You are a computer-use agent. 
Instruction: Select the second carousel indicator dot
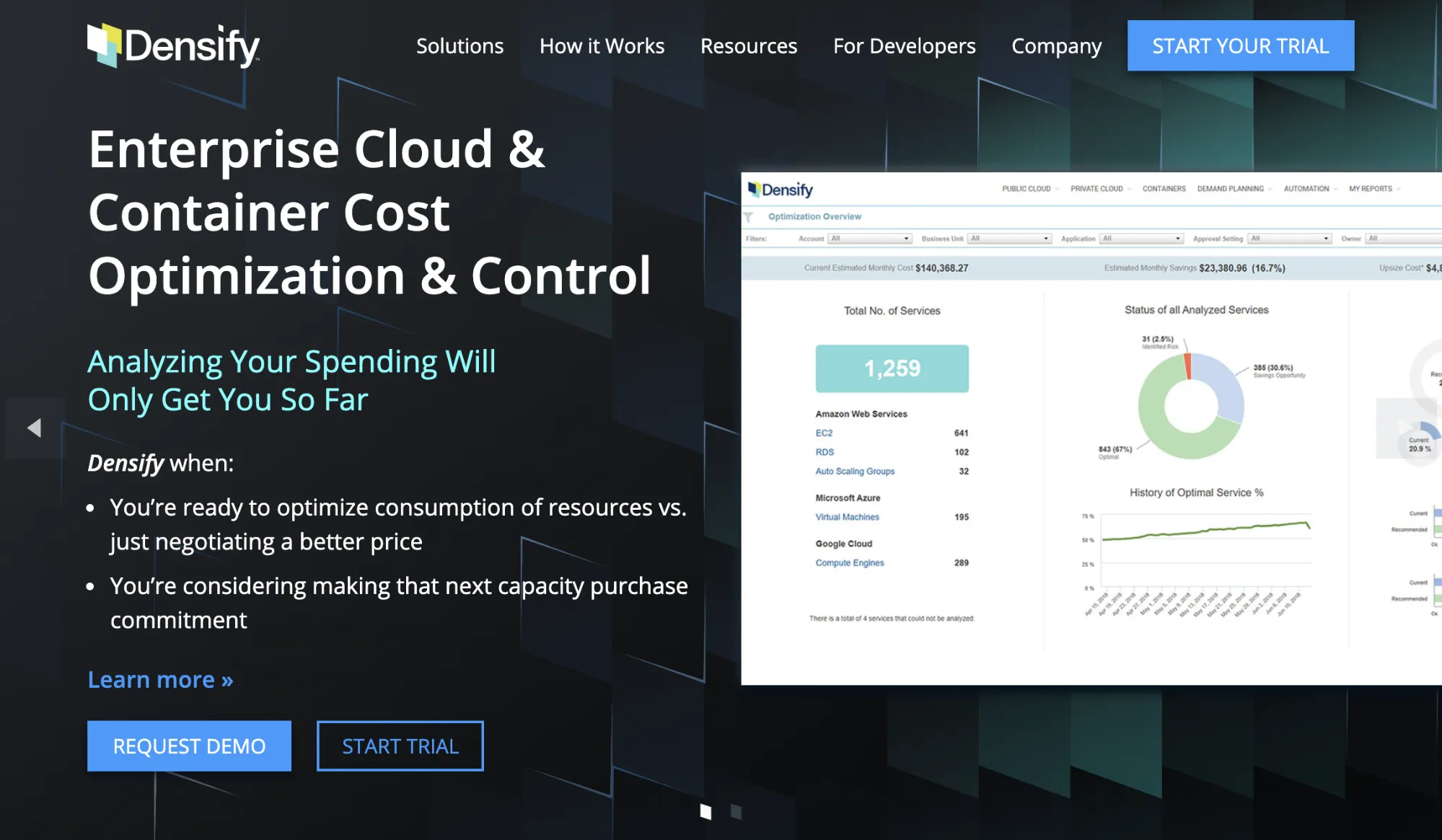(x=736, y=812)
